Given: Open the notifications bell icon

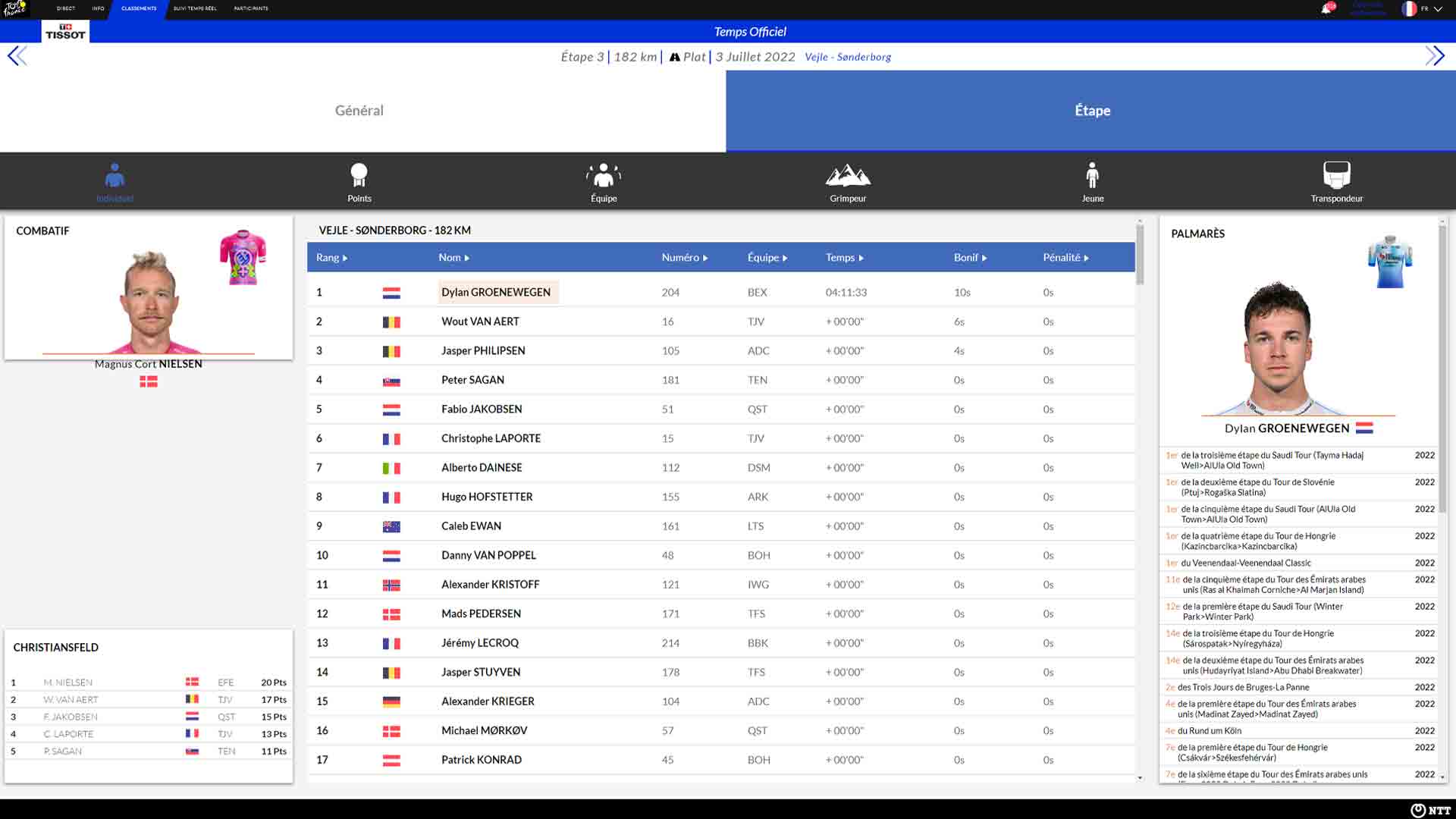Looking at the screenshot, I should 1326,9.
